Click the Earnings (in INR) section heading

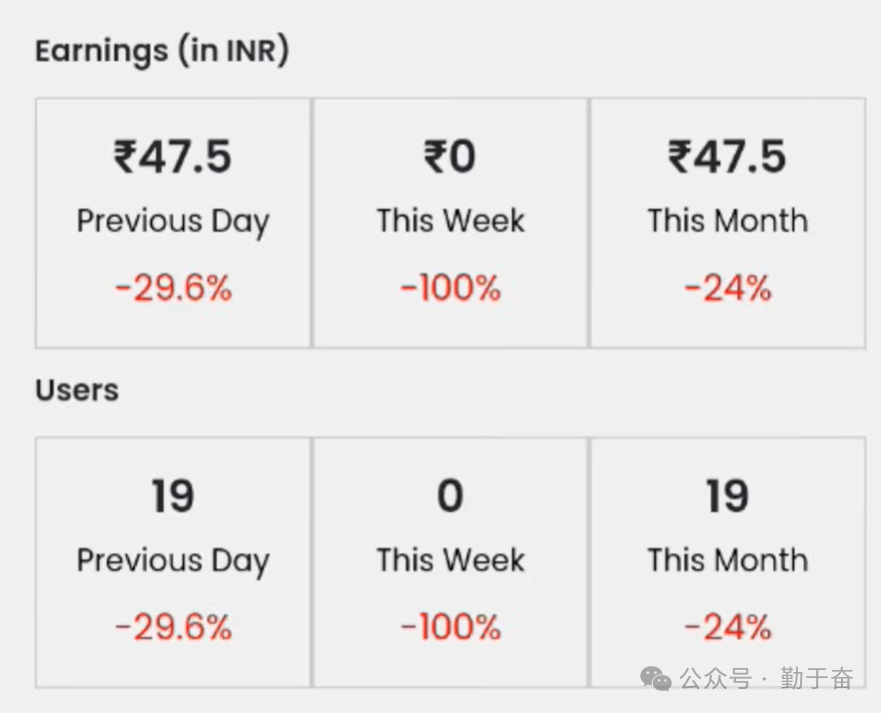point(161,51)
